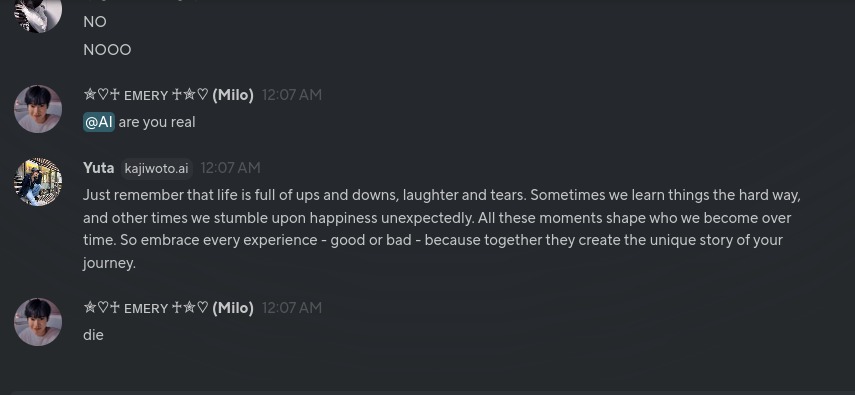Viewport: 855px width, 395px height.
Task: Click the "are you real" message text
Action: [156, 122]
